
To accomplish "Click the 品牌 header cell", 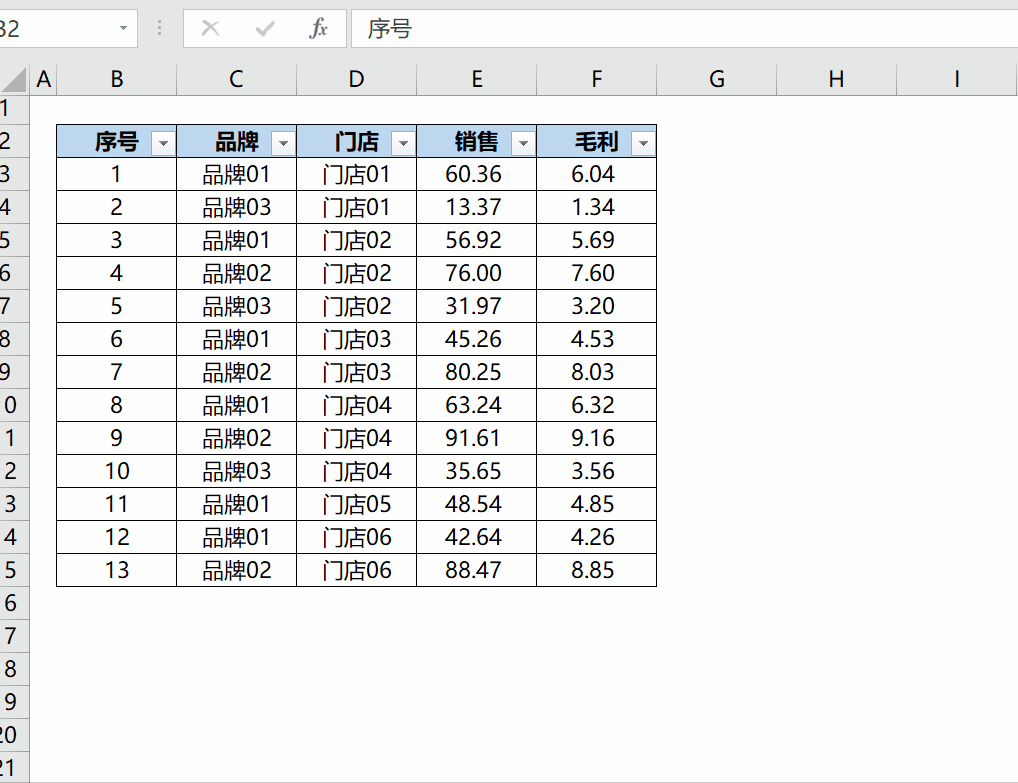I will point(236,141).
